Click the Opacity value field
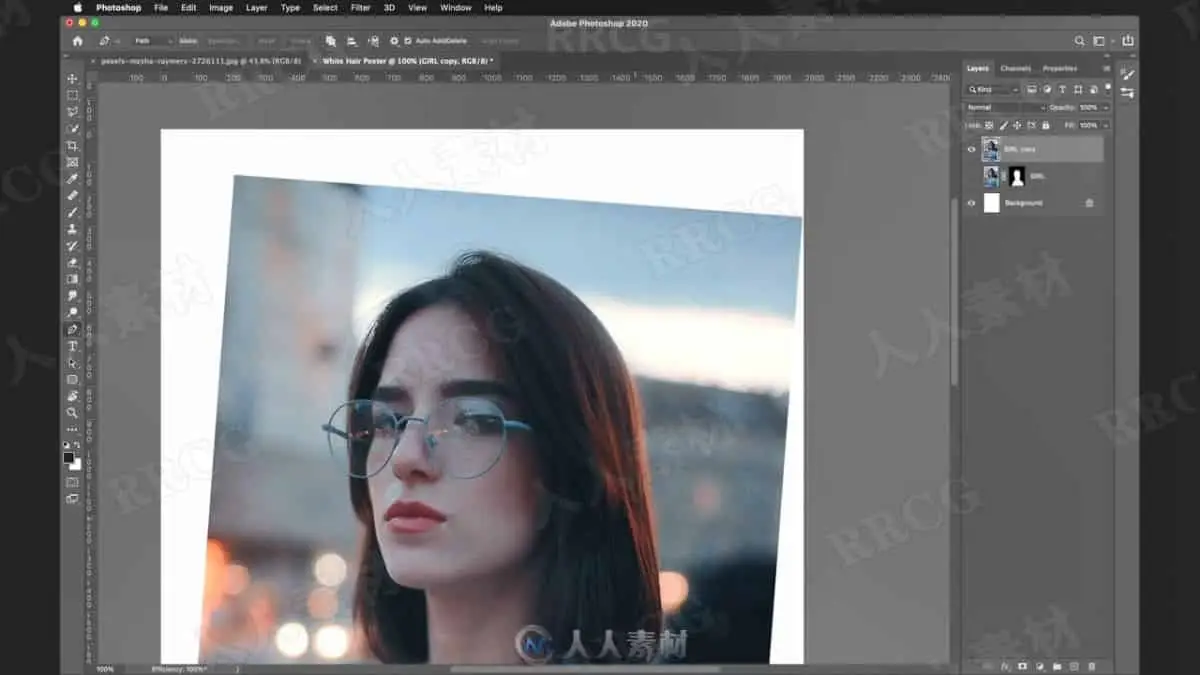This screenshot has width=1200, height=675. (1089, 107)
